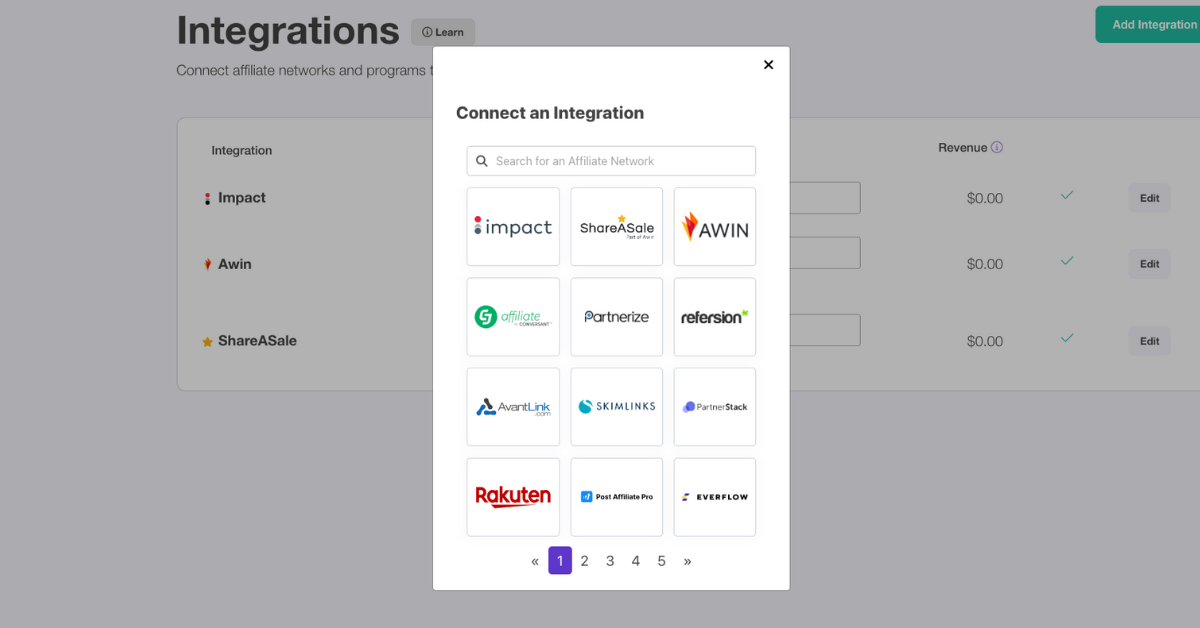The height and width of the screenshot is (628, 1200).
Task: Click the Integration column header
Action: pos(242,151)
